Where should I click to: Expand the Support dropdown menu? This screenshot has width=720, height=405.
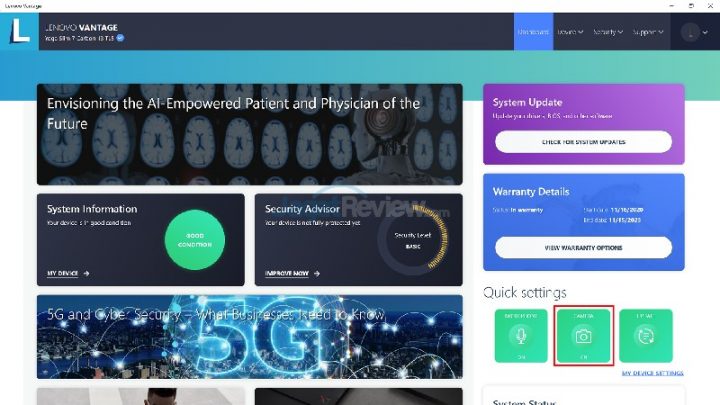[x=648, y=32]
